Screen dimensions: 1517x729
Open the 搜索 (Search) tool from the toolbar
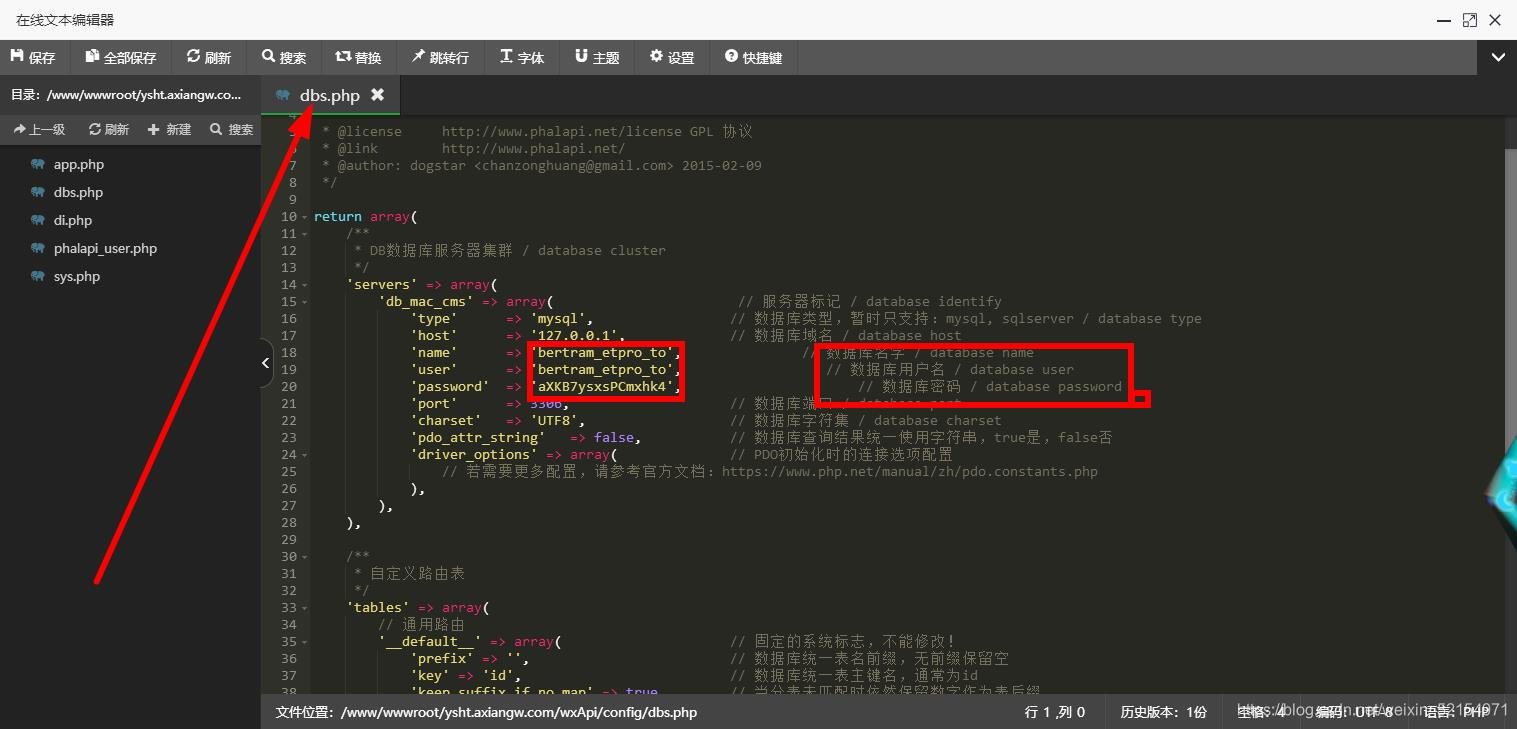[284, 57]
